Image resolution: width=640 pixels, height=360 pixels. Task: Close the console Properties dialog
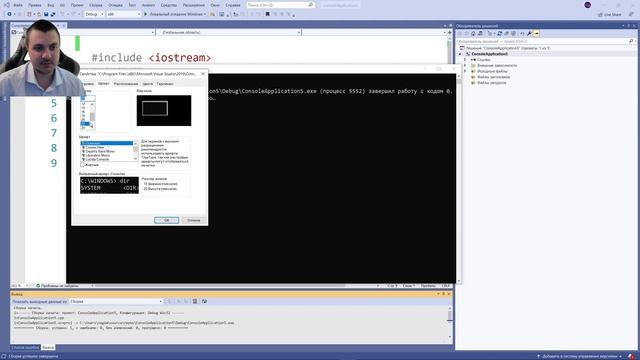point(203,74)
